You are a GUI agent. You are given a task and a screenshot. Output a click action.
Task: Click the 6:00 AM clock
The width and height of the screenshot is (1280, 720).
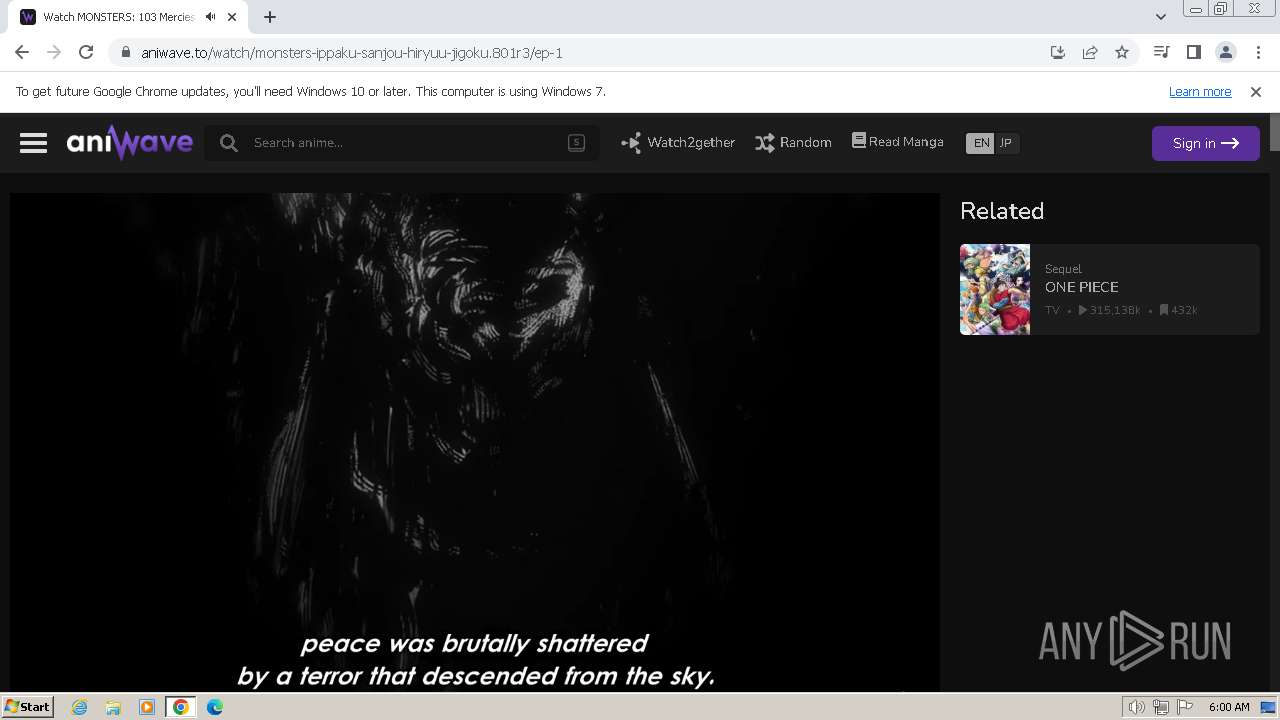(1229, 707)
